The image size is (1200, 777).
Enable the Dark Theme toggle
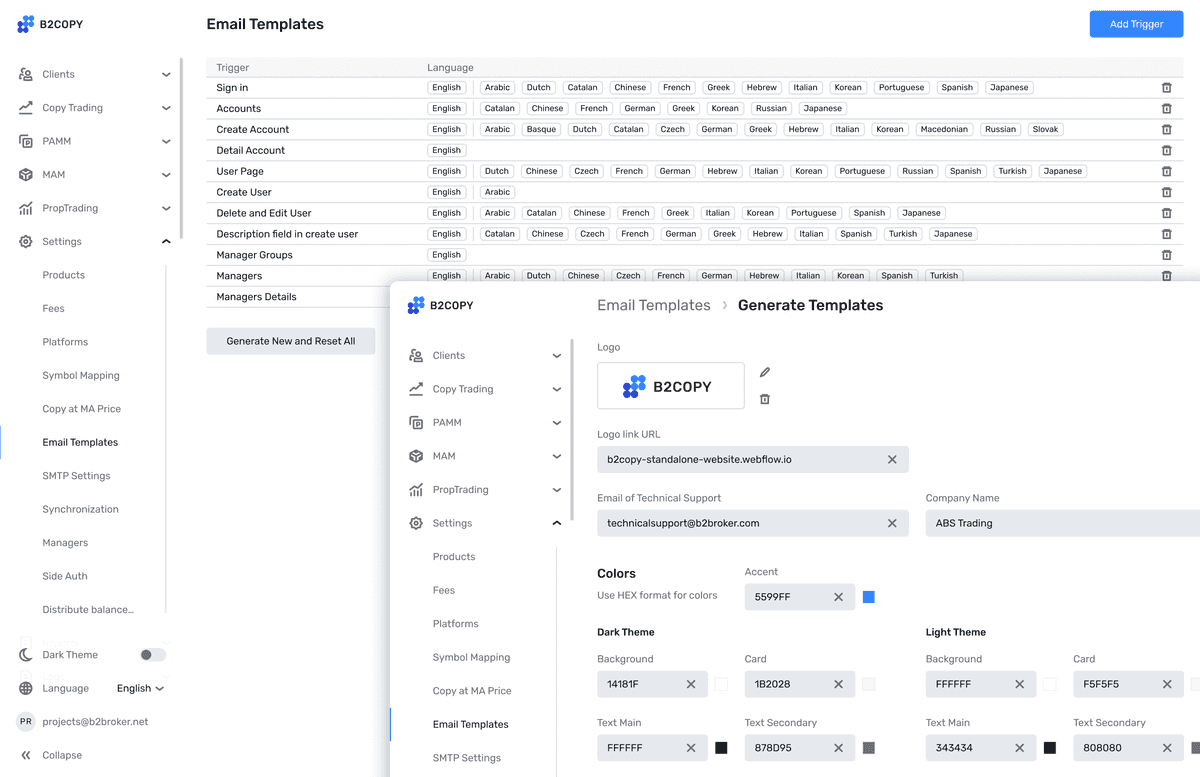[152, 655]
